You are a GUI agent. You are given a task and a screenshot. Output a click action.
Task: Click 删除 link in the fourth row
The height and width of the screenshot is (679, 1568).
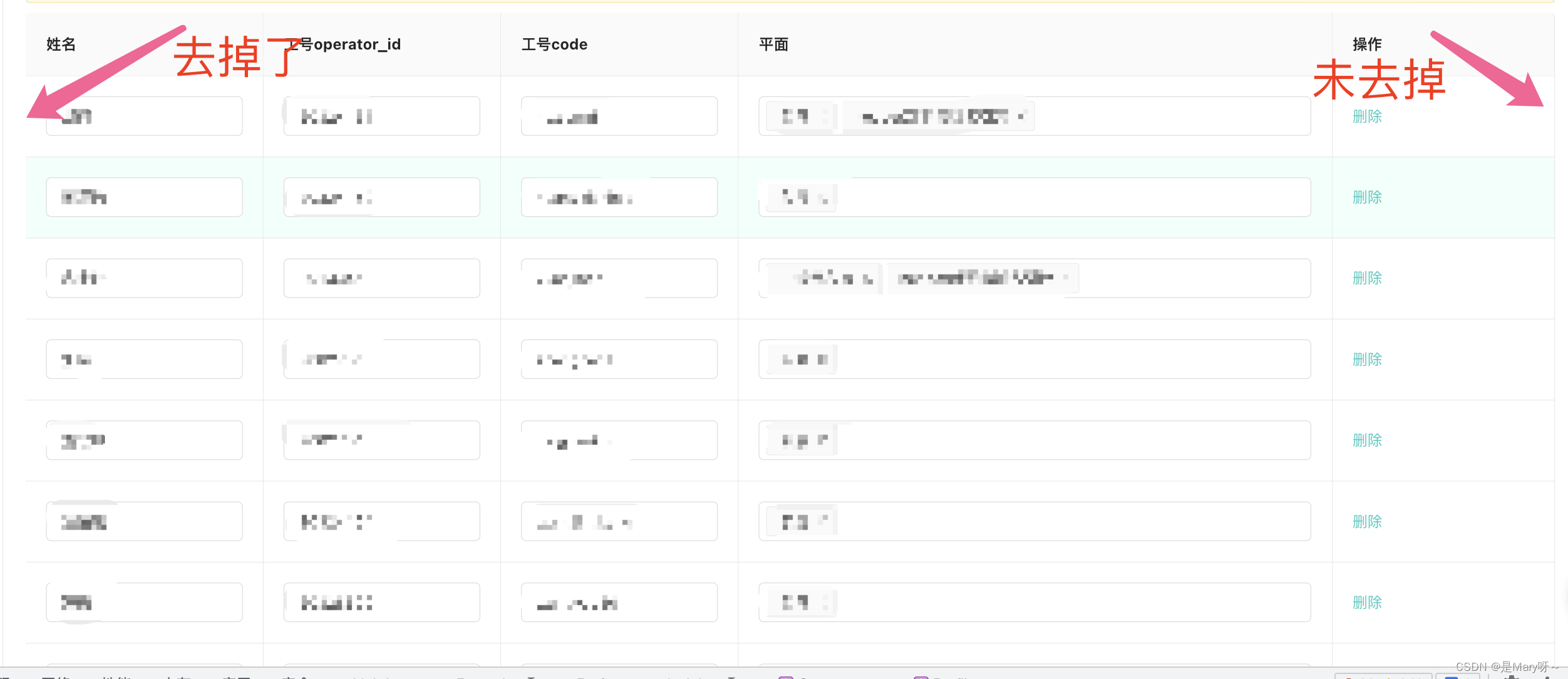[1367, 360]
